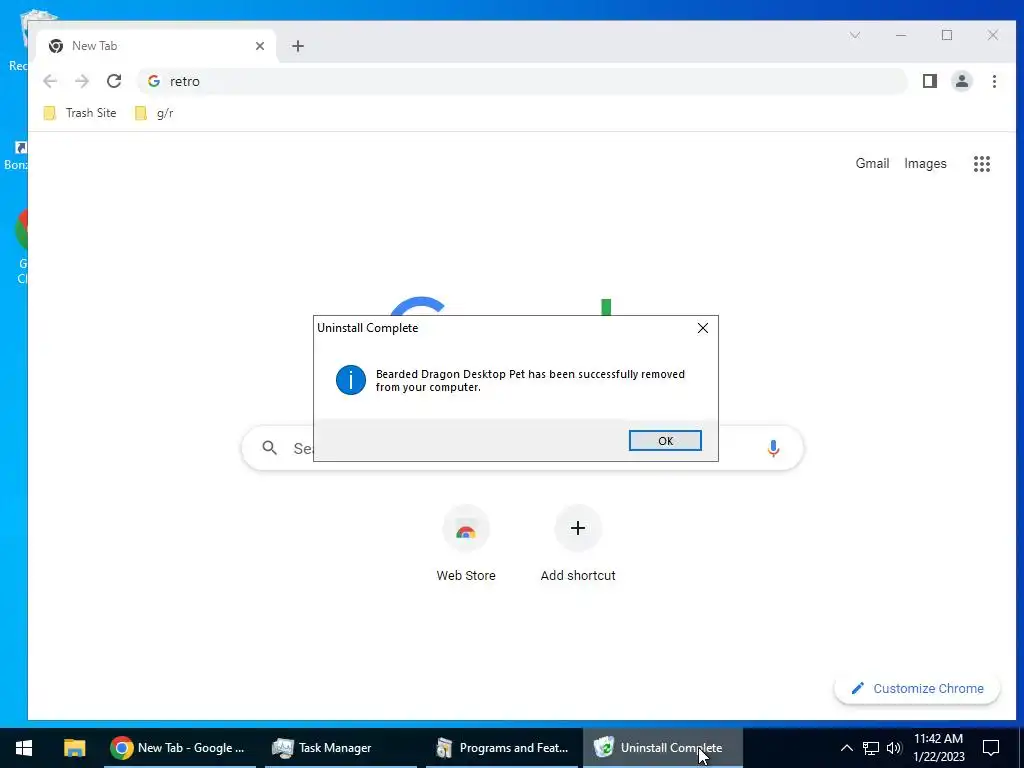Open Trash Site bookmark folder

[80, 113]
